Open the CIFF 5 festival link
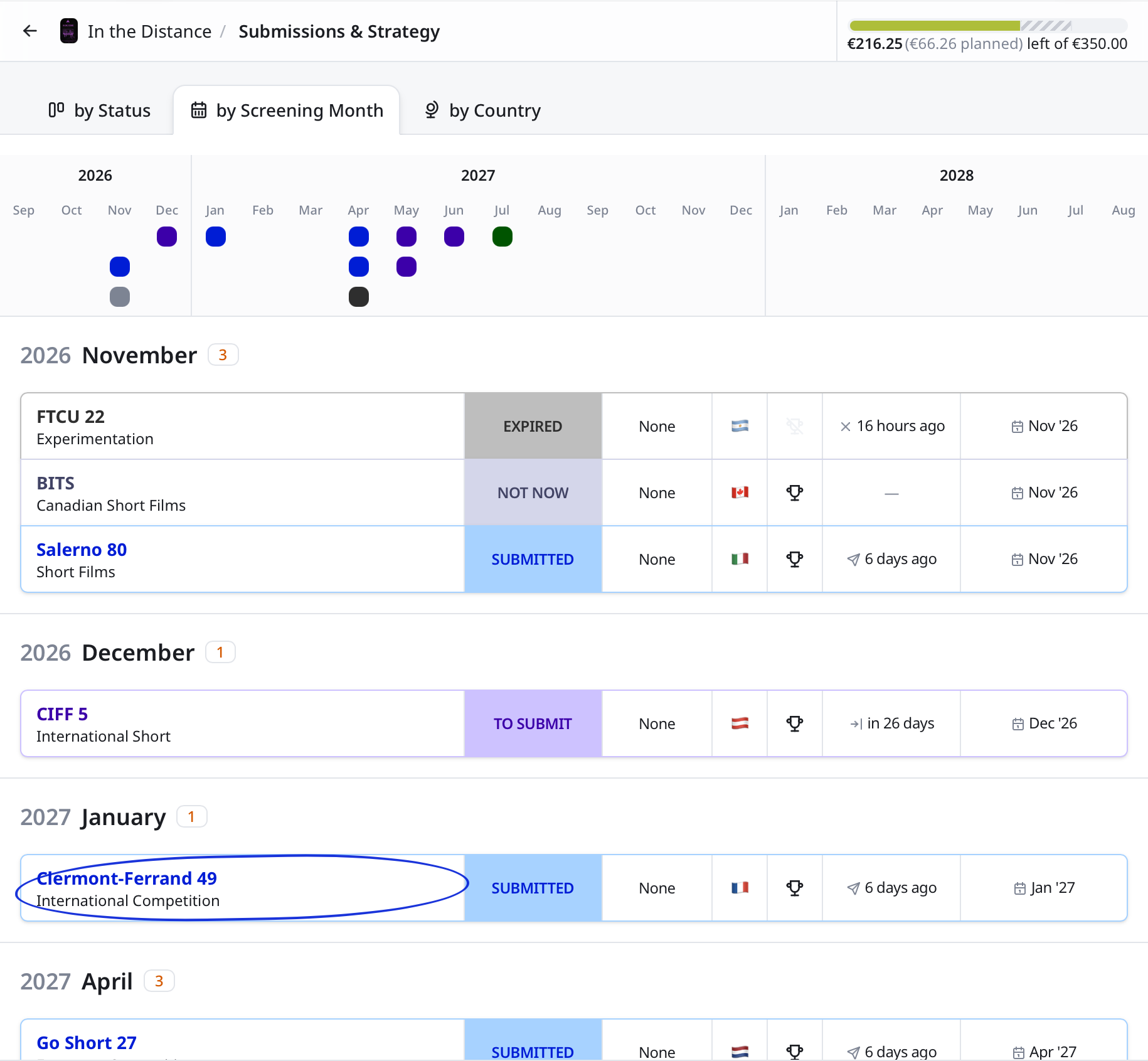 coord(62,714)
